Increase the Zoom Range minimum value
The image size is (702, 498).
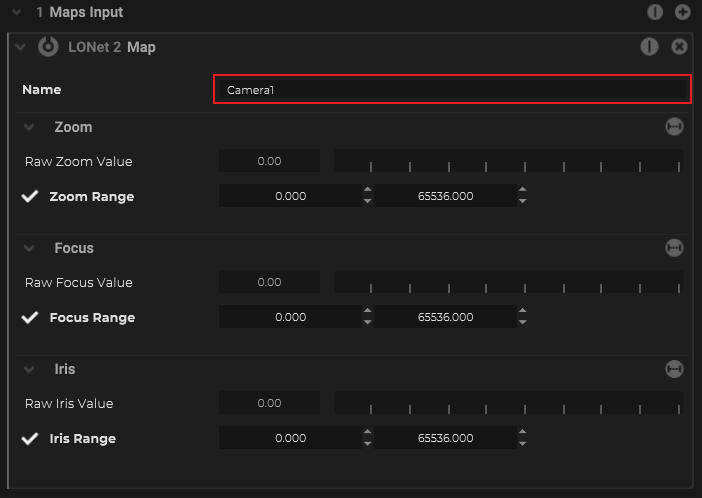368,190
